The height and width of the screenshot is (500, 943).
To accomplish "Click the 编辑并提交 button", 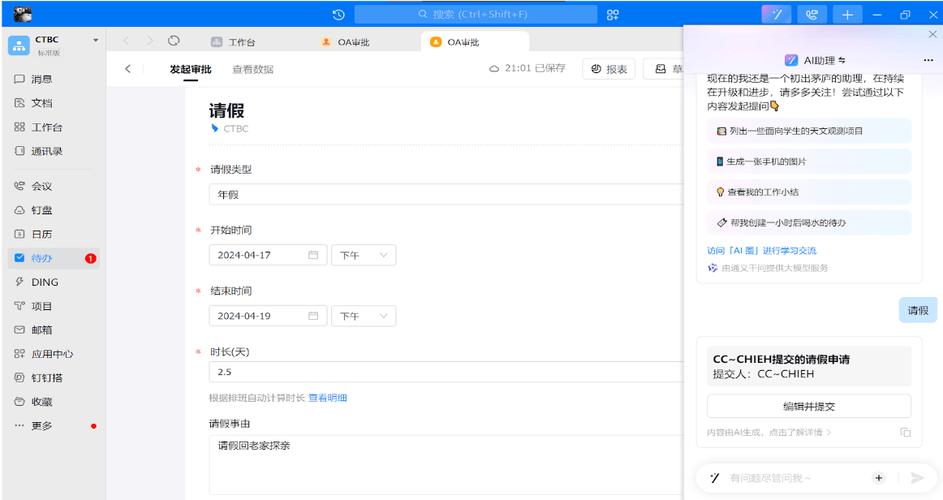I will pos(809,406).
